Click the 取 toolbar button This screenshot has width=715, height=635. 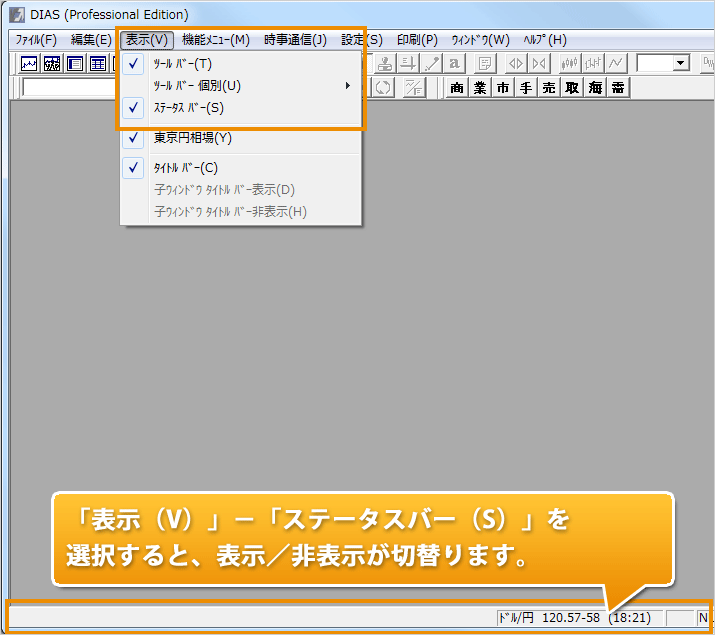[x=572, y=88]
